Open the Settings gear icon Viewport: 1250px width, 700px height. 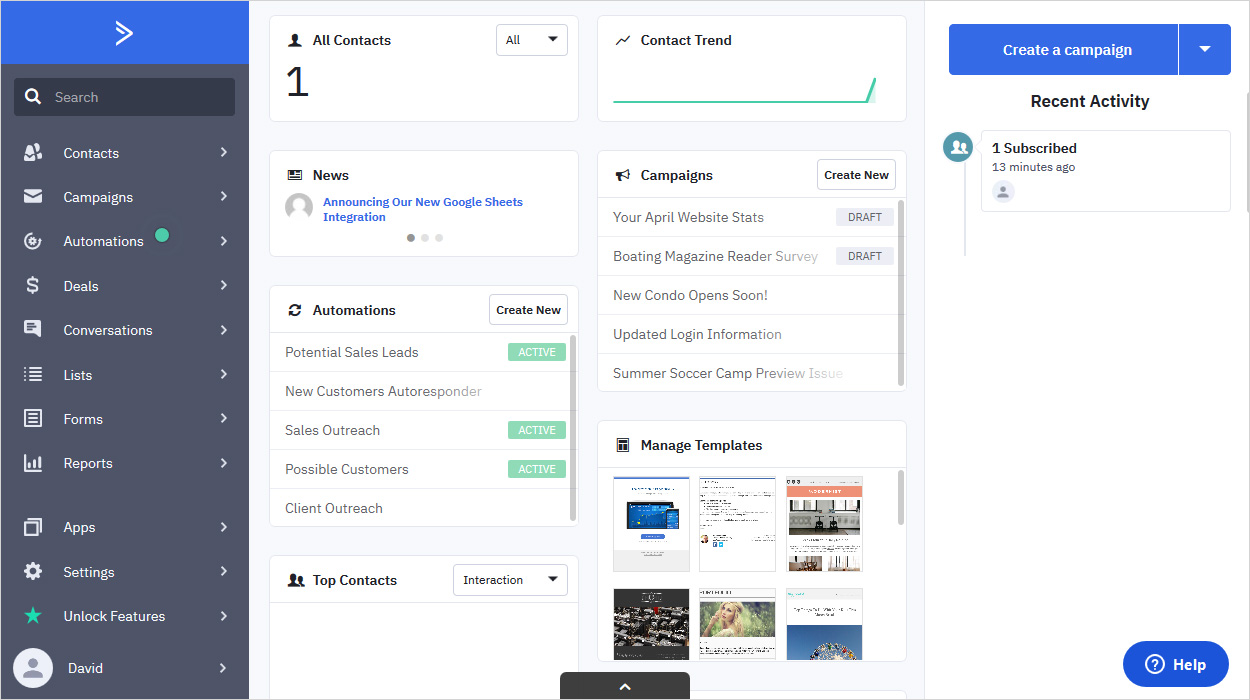pyautogui.click(x=33, y=572)
